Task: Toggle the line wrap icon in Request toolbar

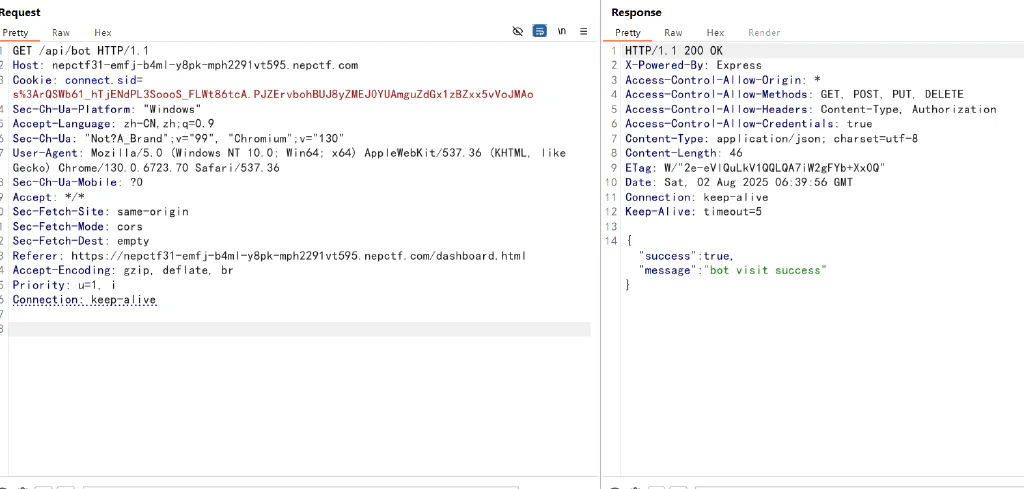Action: point(539,31)
